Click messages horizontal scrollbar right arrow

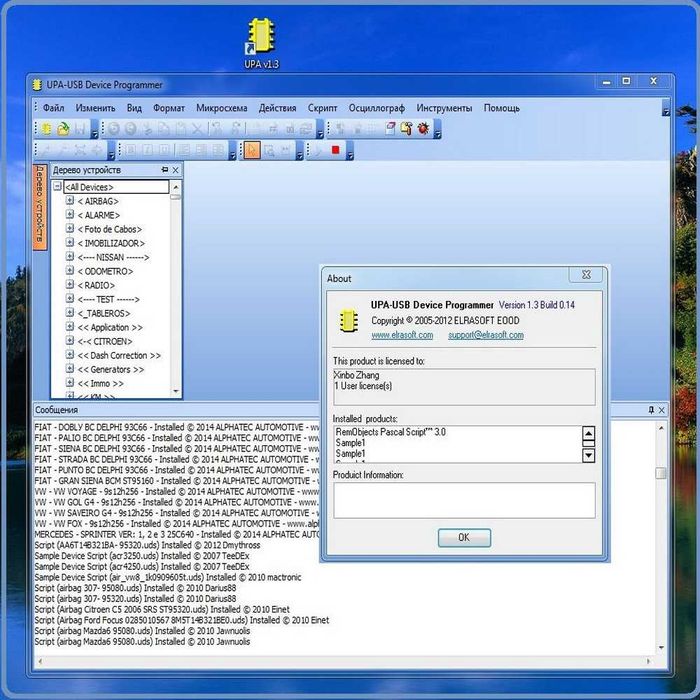pyautogui.click(x=648, y=662)
